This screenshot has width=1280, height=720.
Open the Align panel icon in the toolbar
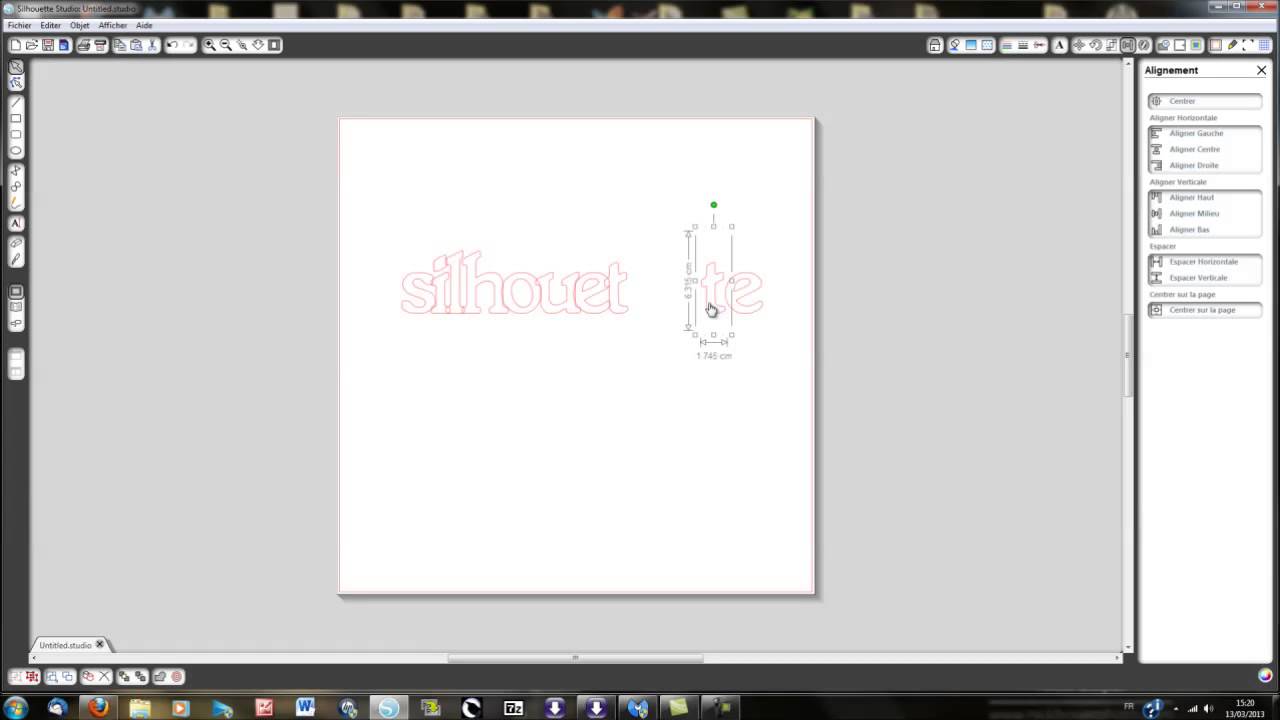click(x=1128, y=45)
